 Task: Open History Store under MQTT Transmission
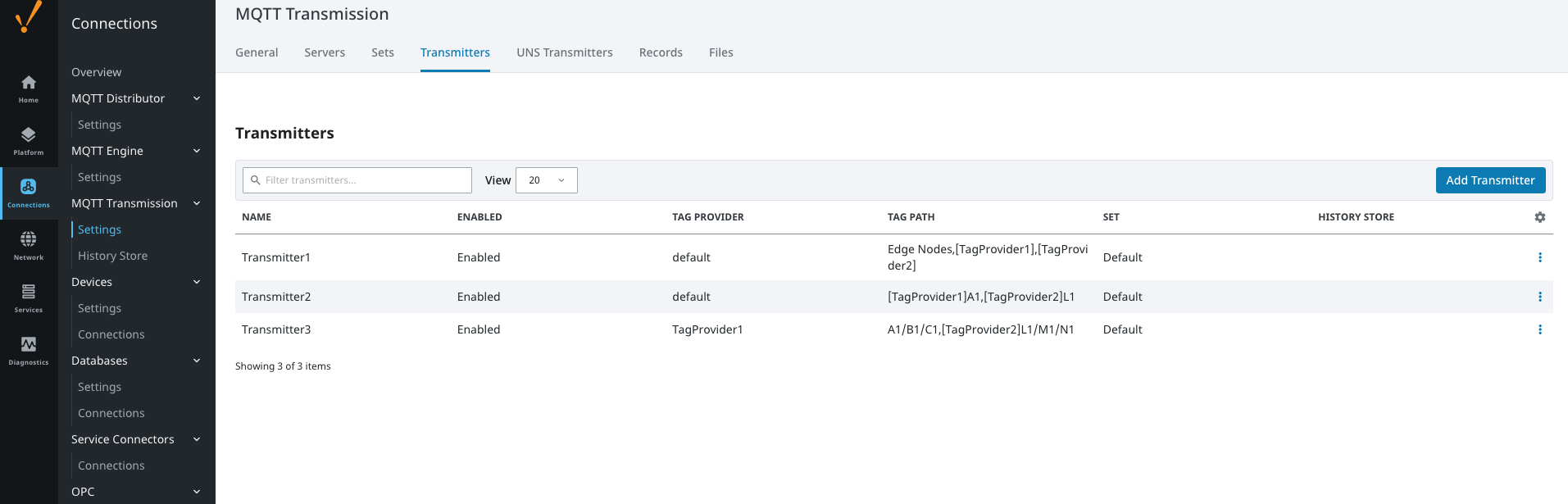tap(112, 256)
